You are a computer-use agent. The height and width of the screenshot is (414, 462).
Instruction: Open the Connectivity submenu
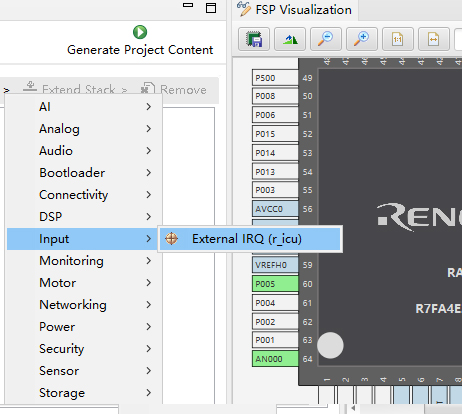click(85, 195)
